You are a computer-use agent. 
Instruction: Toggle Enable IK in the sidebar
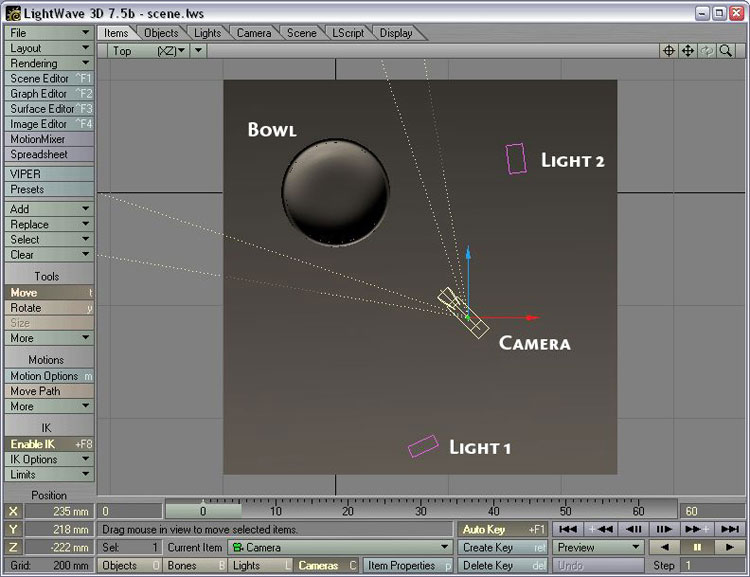tap(47, 444)
